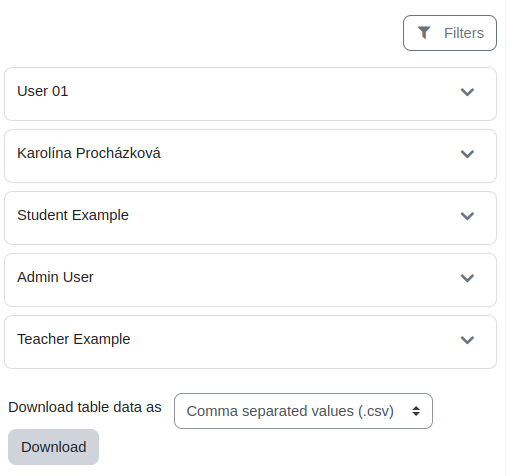
Task: Click the Download button
Action: click(53, 447)
